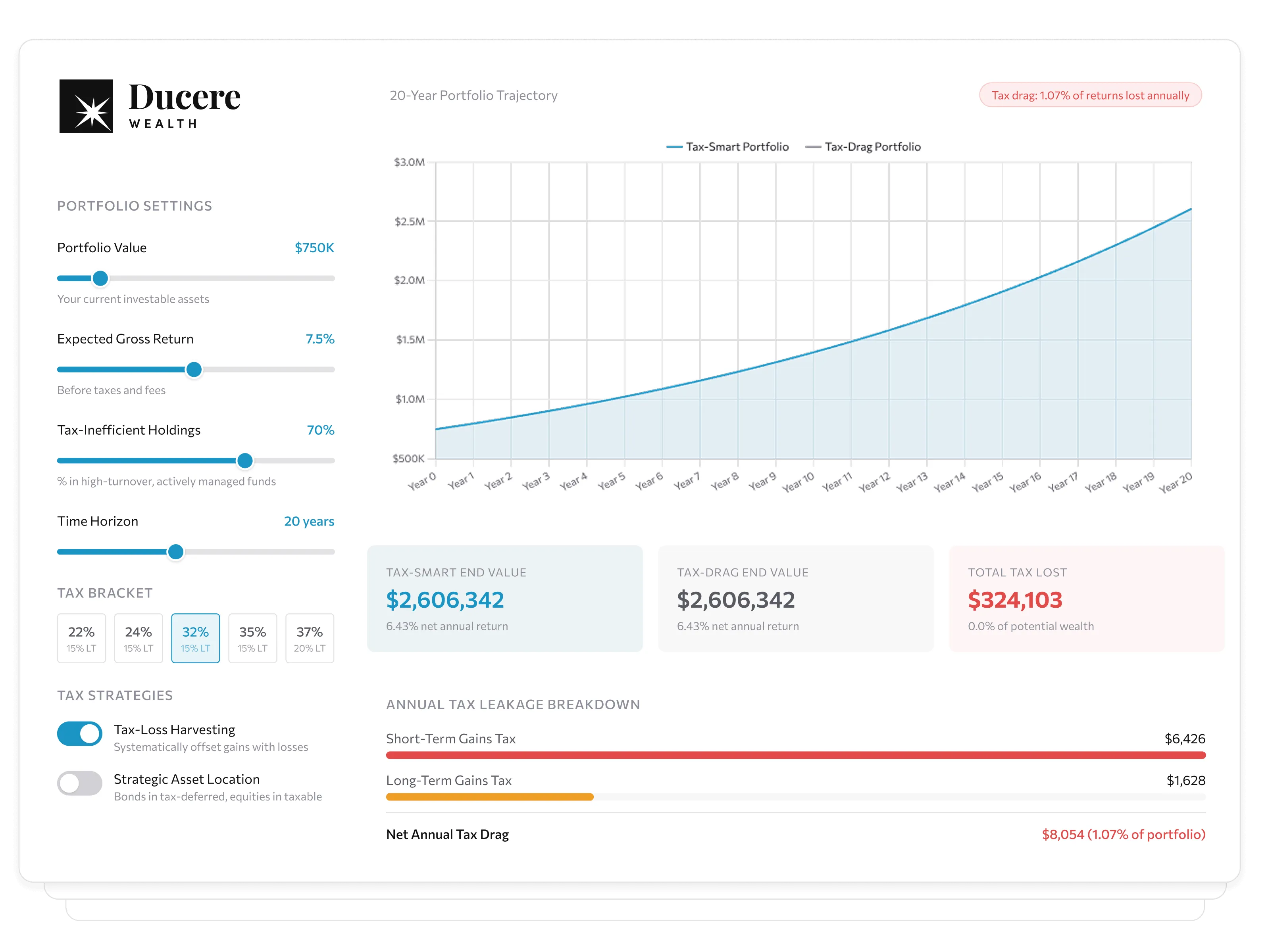
Task: Toggle the Tax-Loss Harvesting switch
Action: 80,733
